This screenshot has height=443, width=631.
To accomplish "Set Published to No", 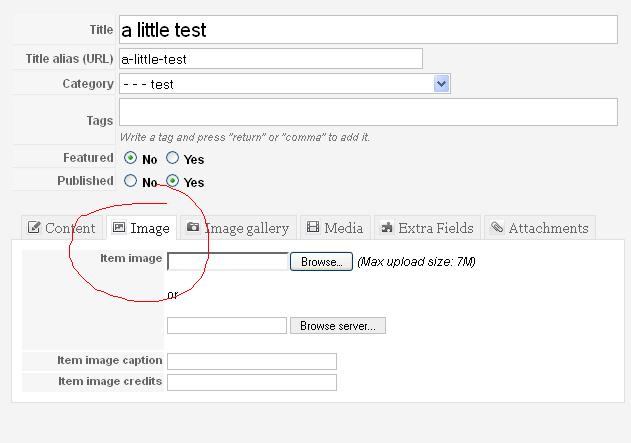I will 130,181.
